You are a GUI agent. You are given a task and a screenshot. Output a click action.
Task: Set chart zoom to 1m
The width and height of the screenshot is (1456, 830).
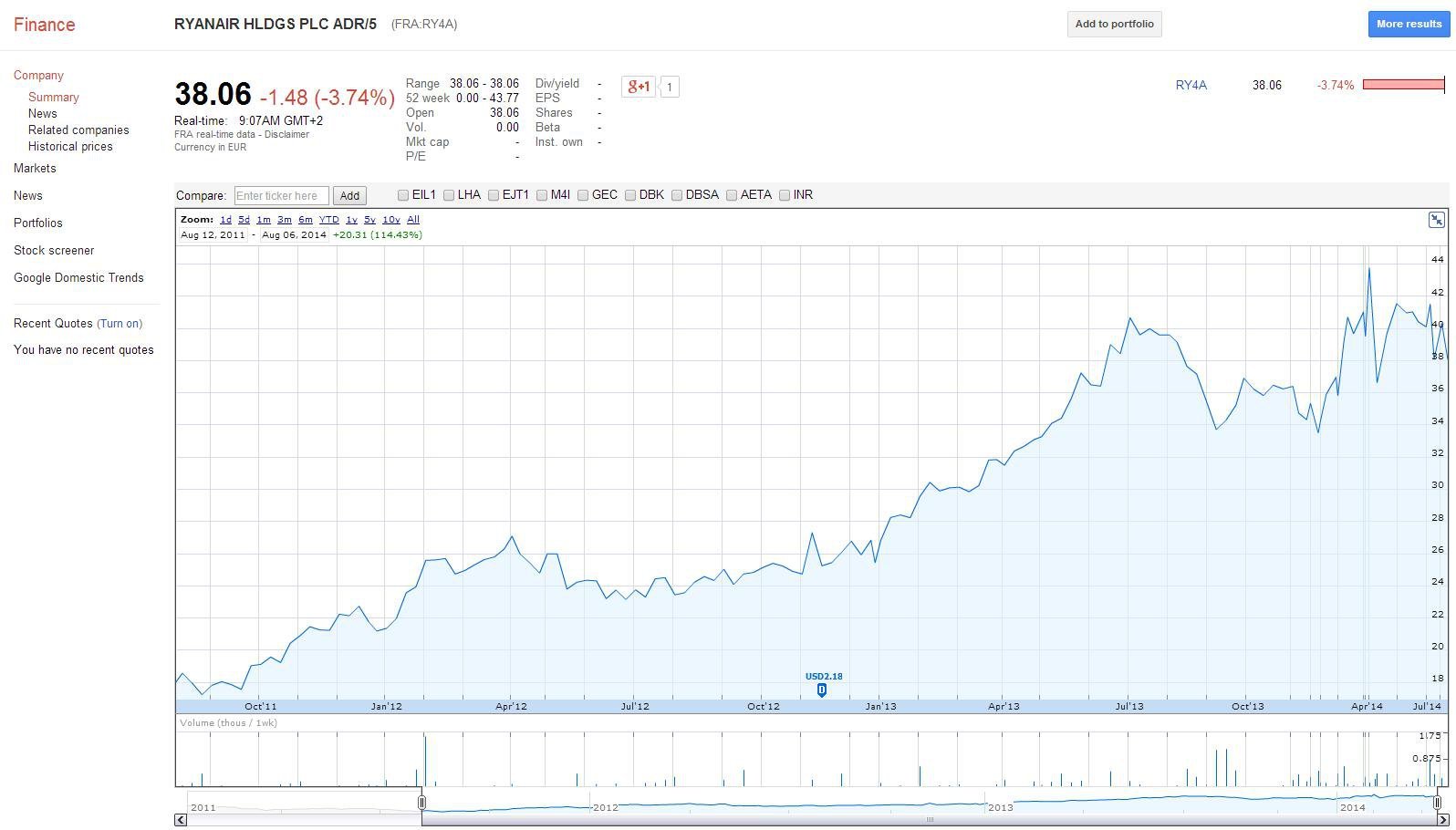[264, 220]
